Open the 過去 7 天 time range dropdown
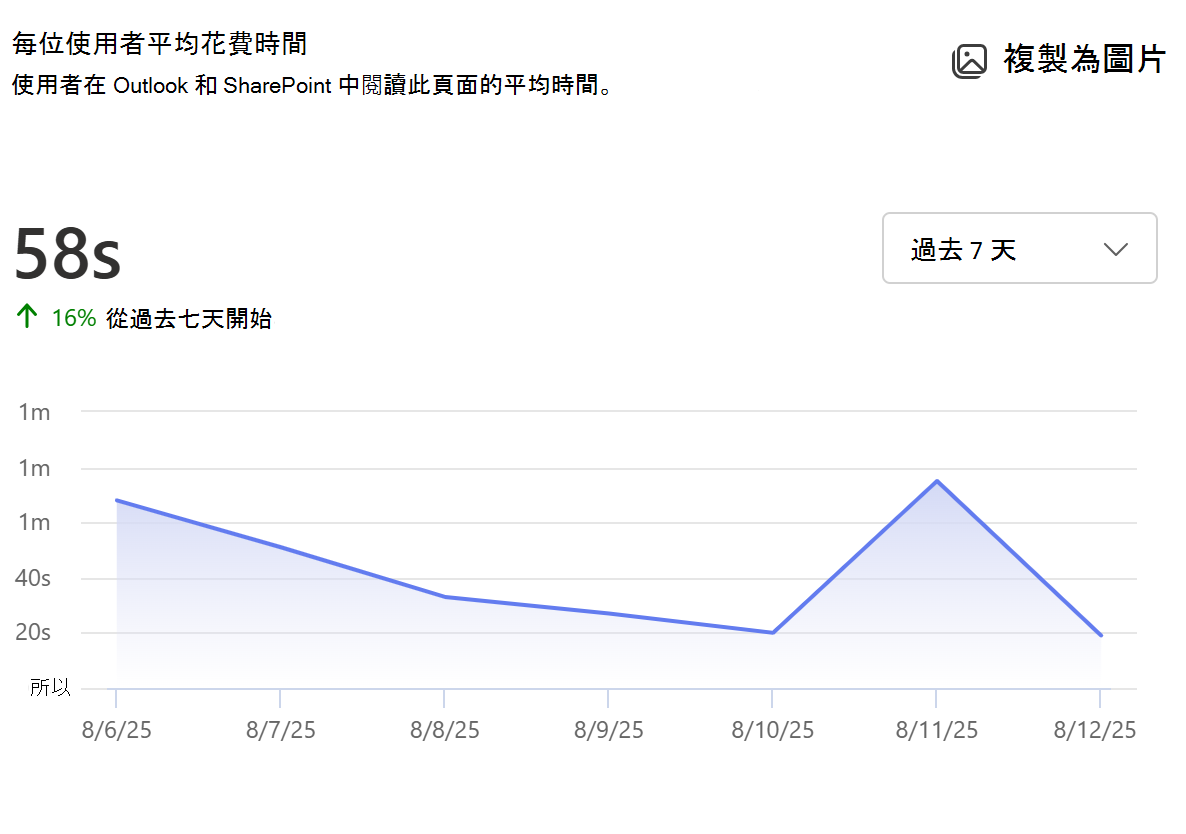1186x834 pixels. pos(1020,249)
